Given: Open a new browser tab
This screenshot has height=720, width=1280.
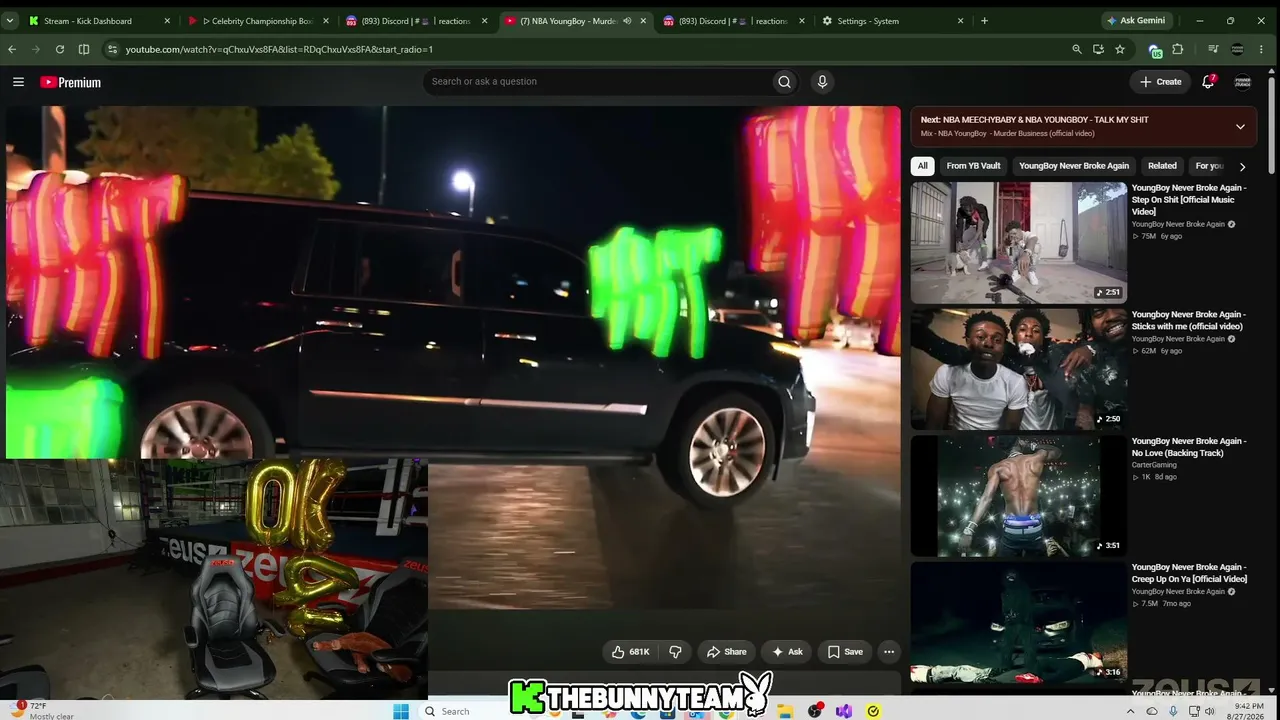Looking at the screenshot, I should point(984,20).
